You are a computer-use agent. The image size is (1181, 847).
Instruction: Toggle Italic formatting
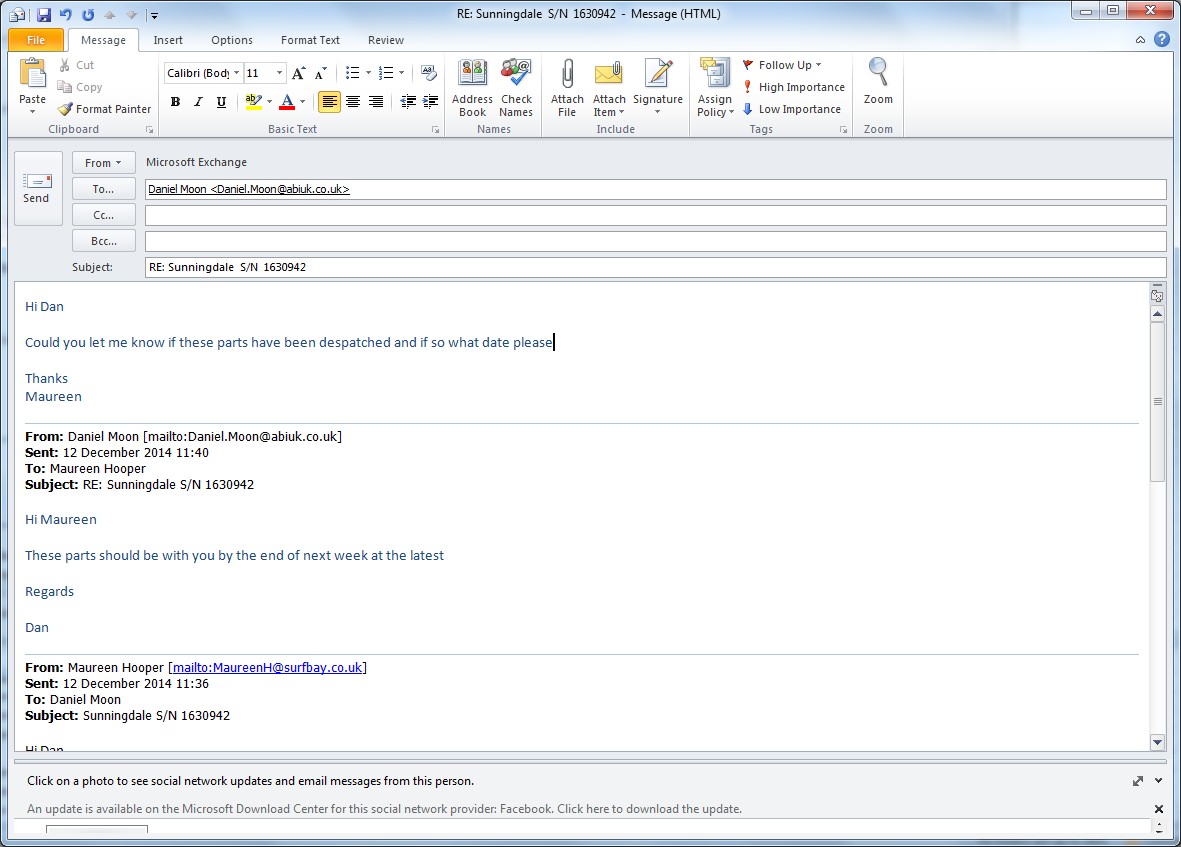coord(198,102)
